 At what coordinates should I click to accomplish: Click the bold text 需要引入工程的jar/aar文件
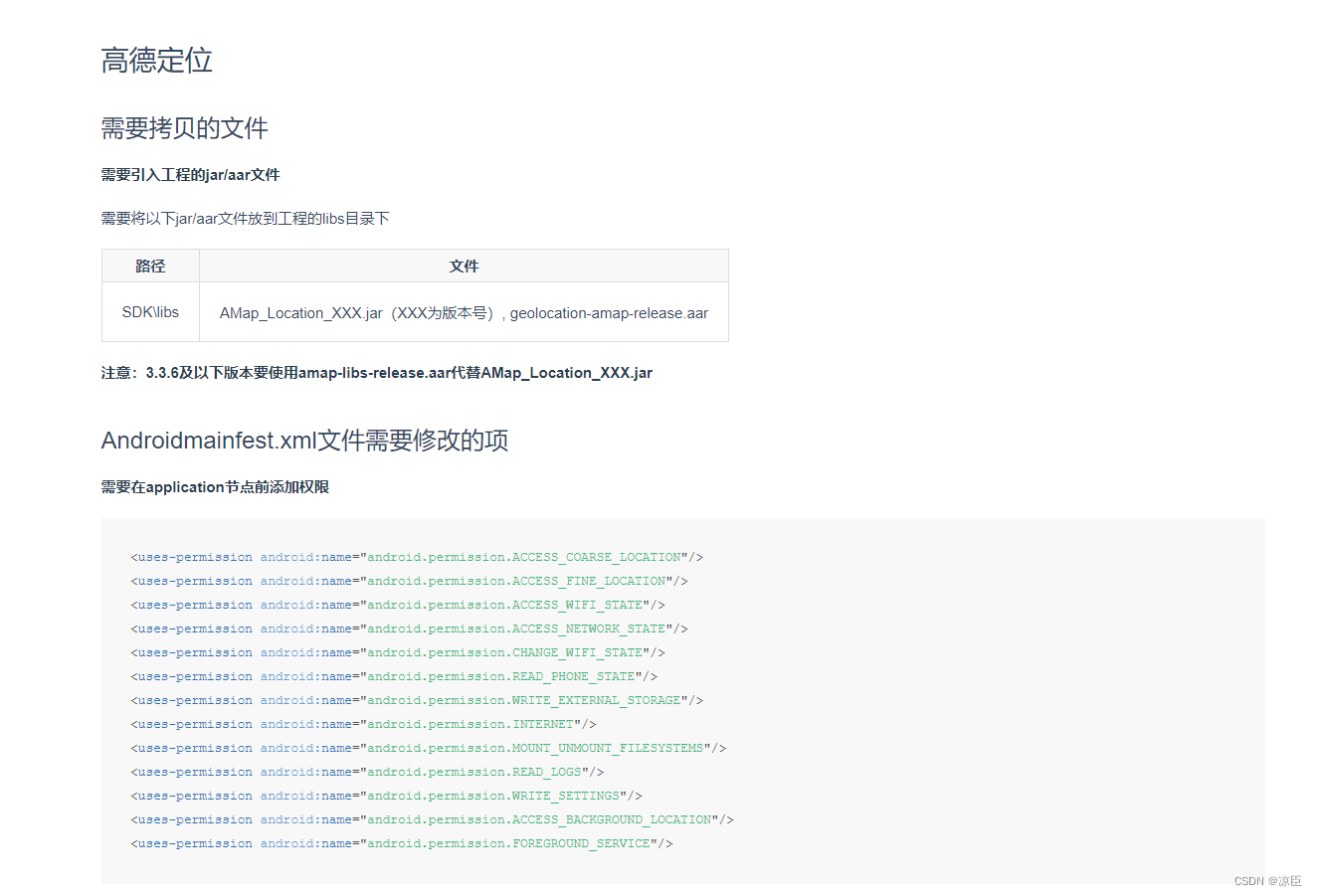click(190, 175)
